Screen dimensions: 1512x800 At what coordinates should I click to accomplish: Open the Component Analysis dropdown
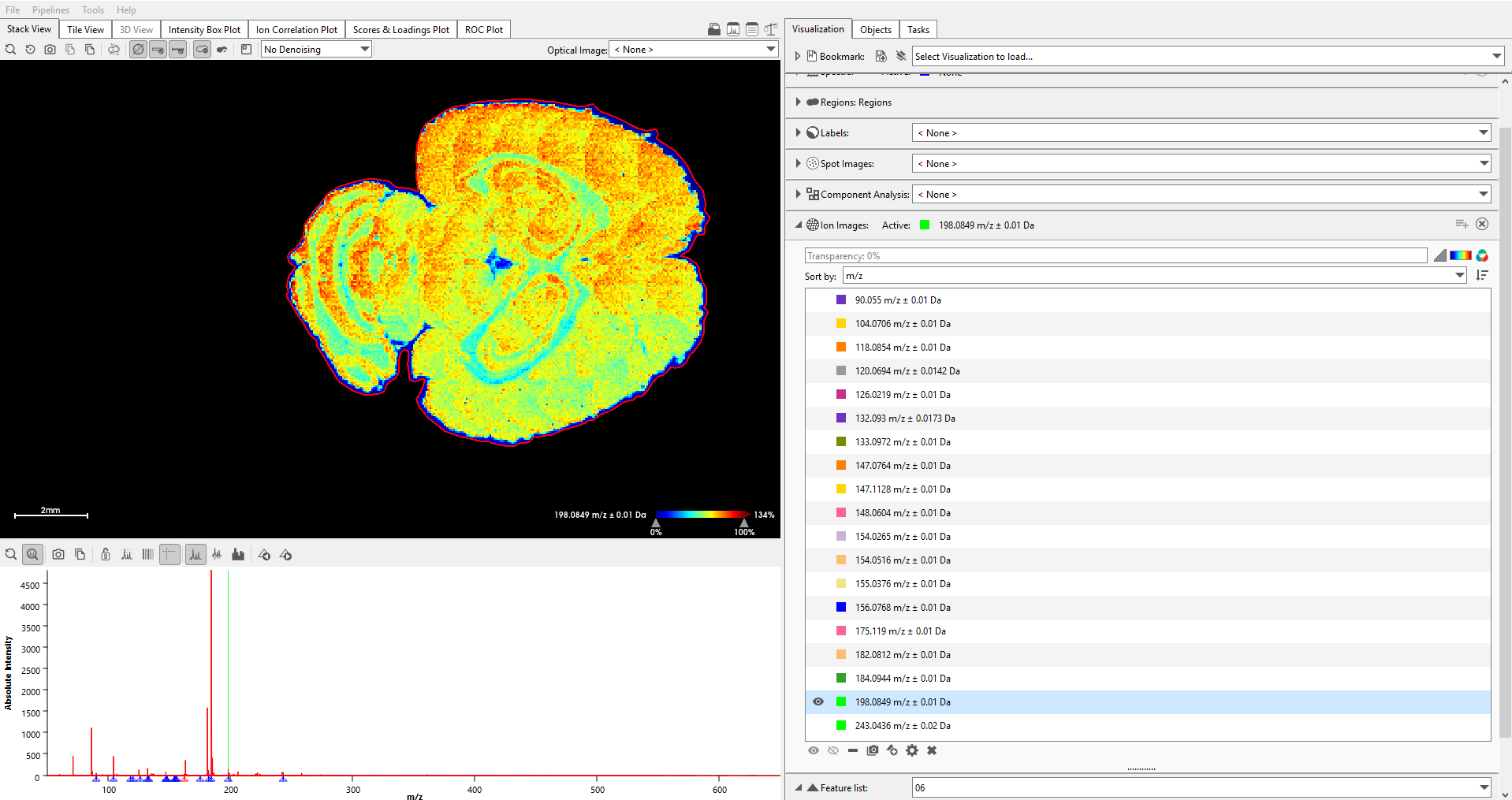tap(1201, 195)
